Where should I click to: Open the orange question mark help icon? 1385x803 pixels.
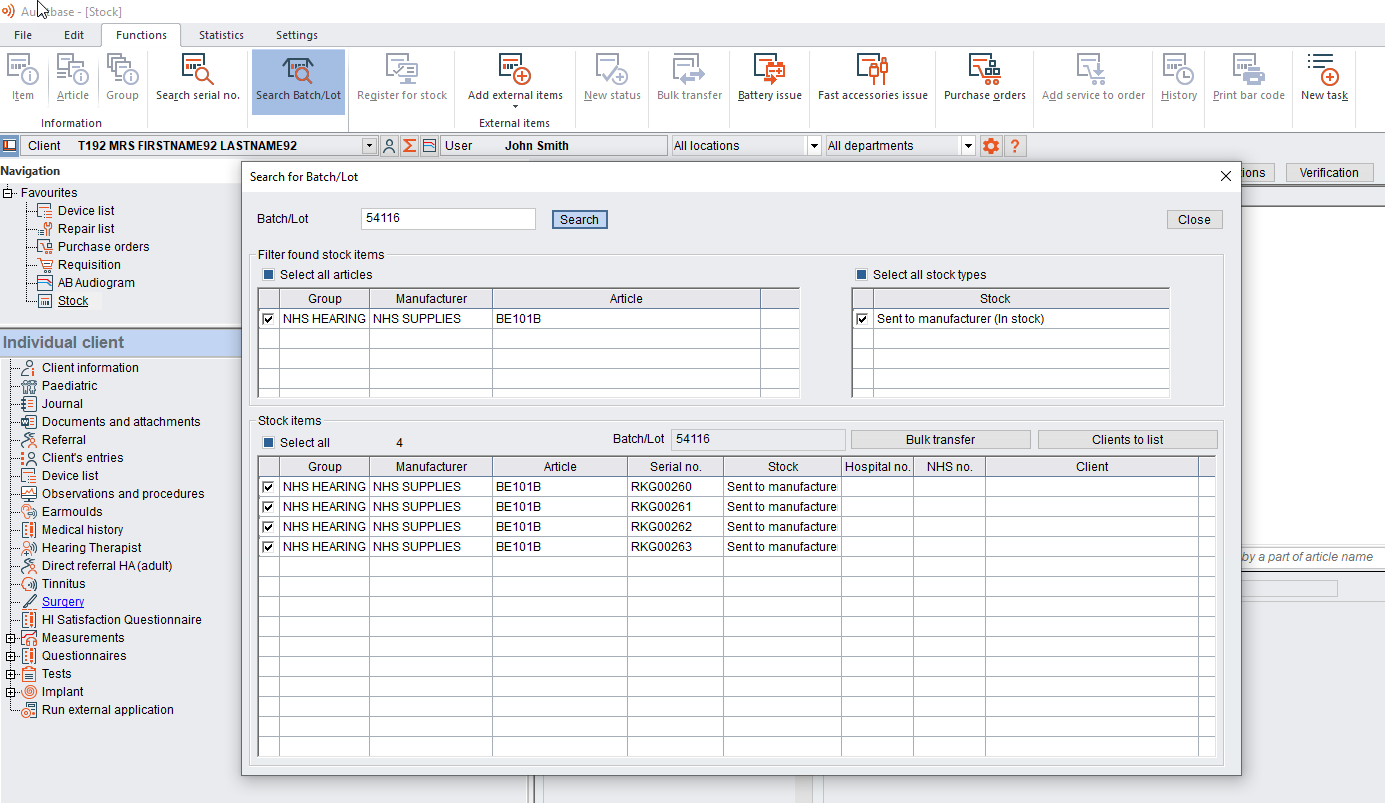coord(1014,146)
